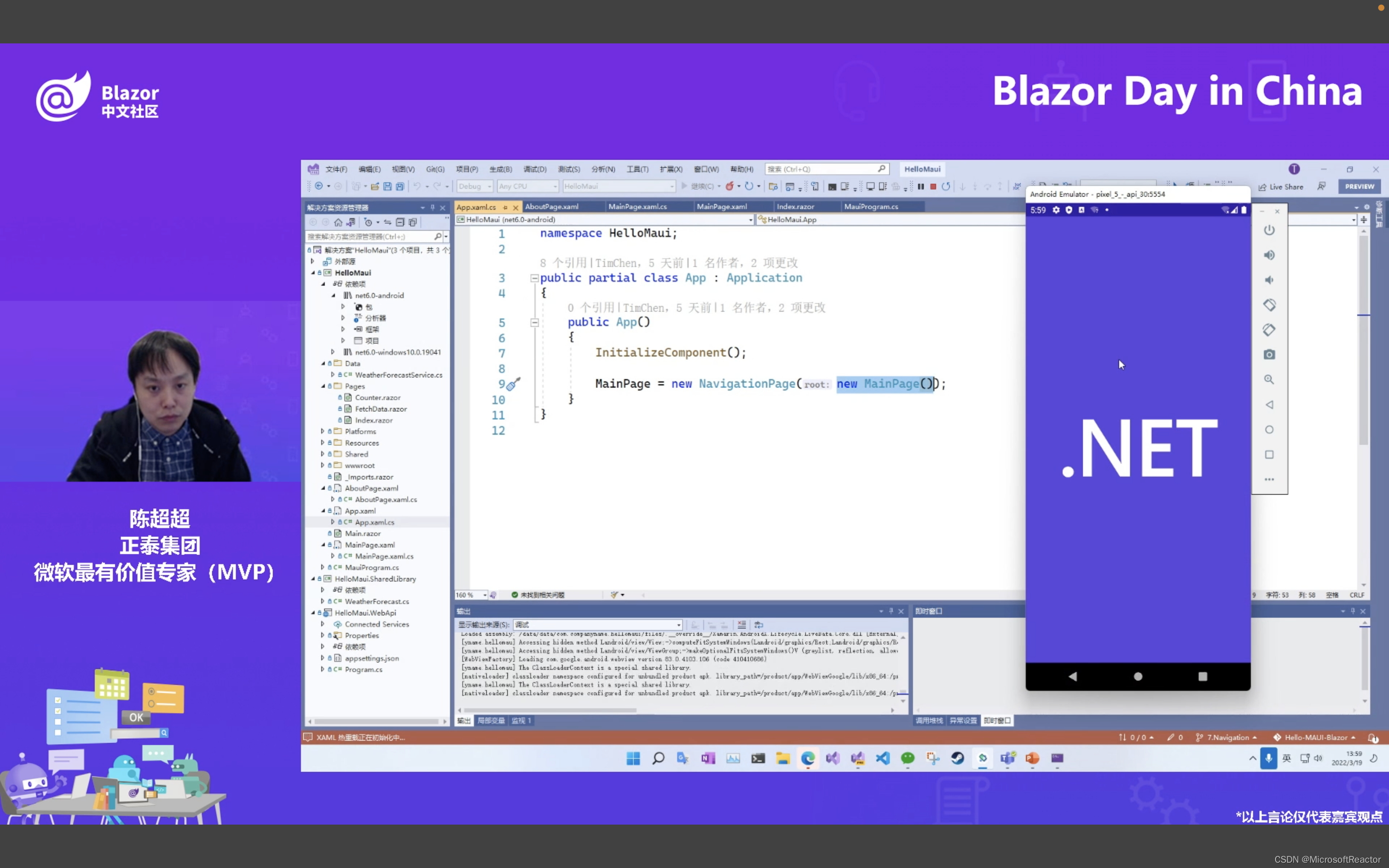Click the Live Share button
This screenshot has width=1389, height=868.
[x=1280, y=187]
